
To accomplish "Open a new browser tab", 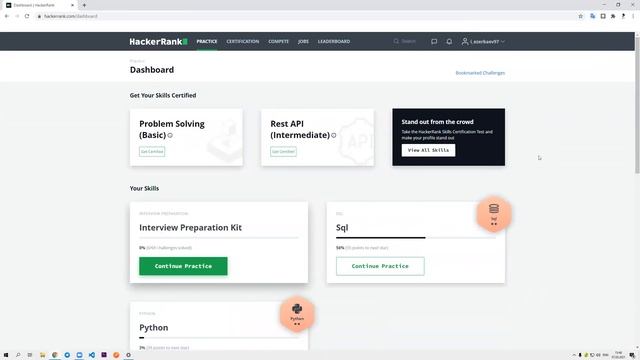I will pos(84,5).
